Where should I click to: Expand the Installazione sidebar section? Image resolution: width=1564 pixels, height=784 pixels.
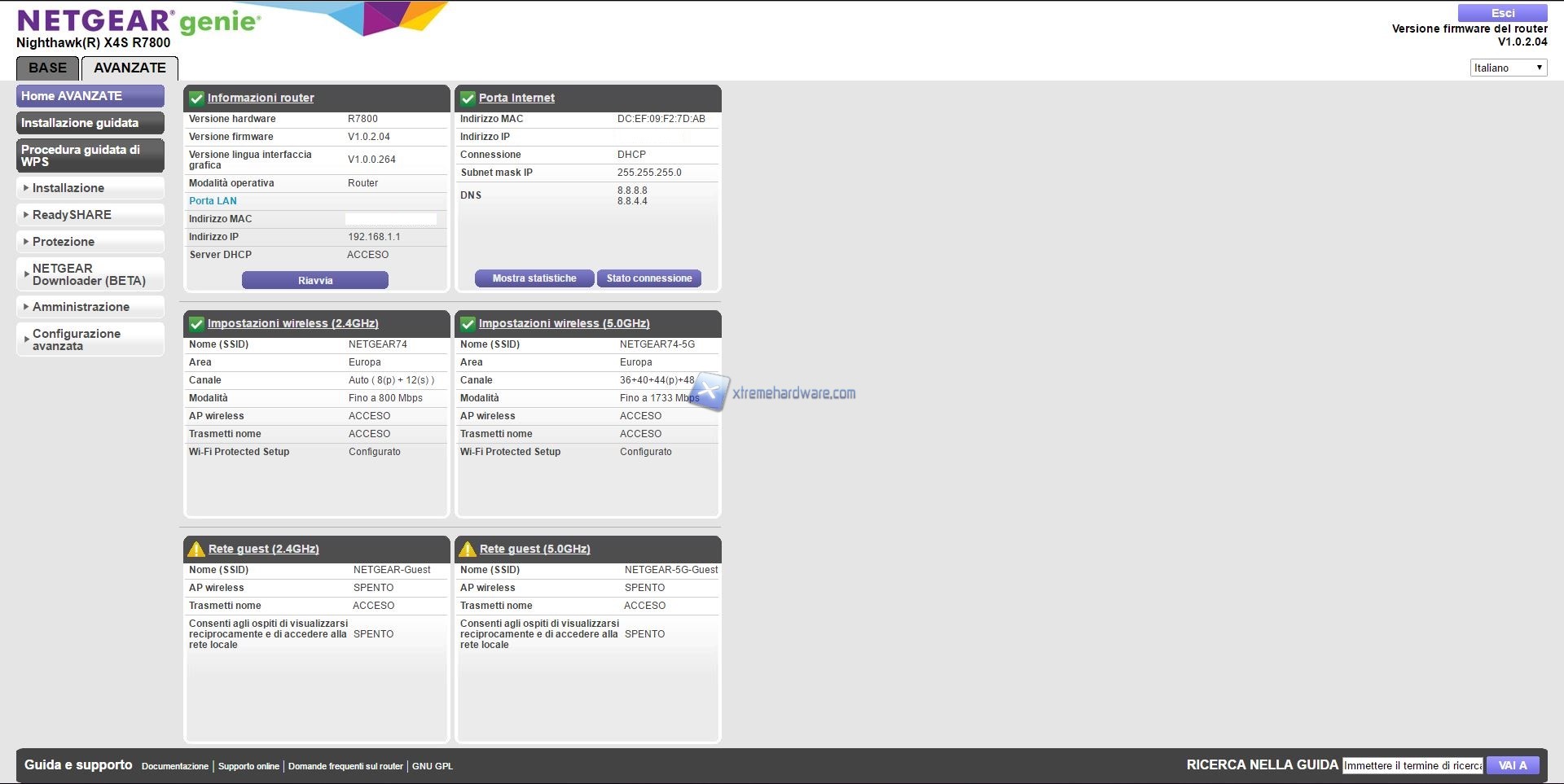(x=68, y=188)
